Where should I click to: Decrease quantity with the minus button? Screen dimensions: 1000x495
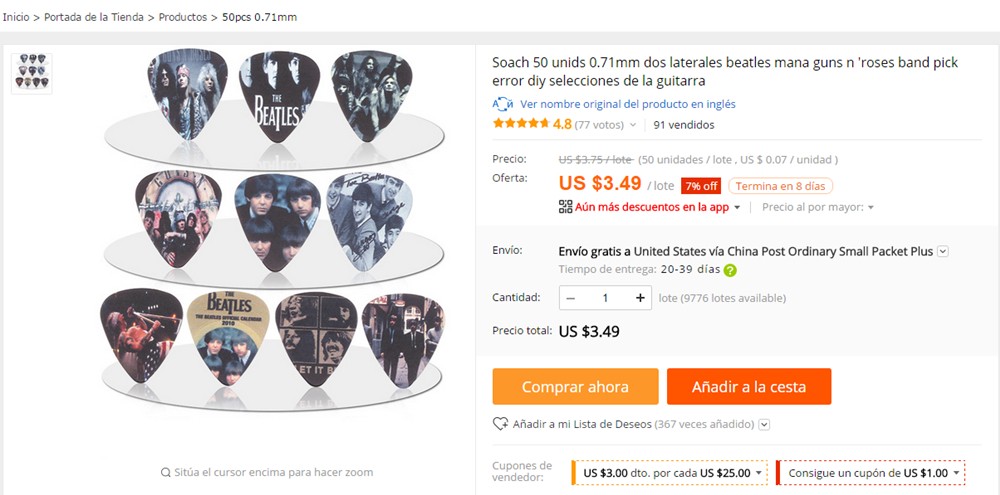[x=570, y=298]
